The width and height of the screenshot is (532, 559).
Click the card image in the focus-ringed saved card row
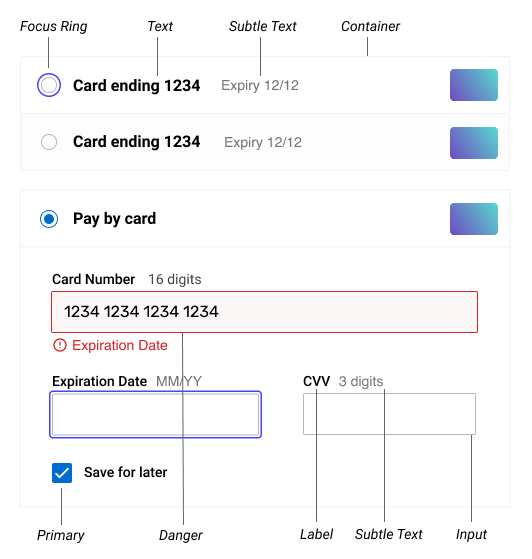(x=474, y=85)
